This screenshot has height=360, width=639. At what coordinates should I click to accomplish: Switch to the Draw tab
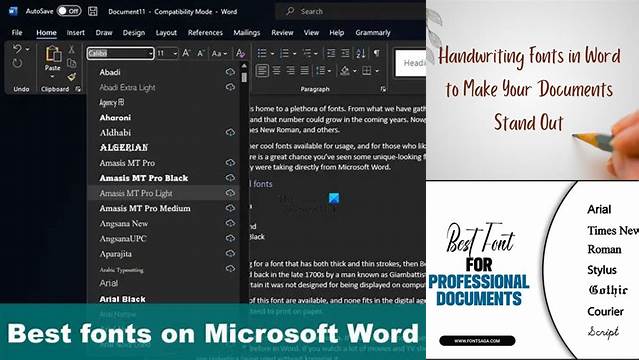(104, 33)
